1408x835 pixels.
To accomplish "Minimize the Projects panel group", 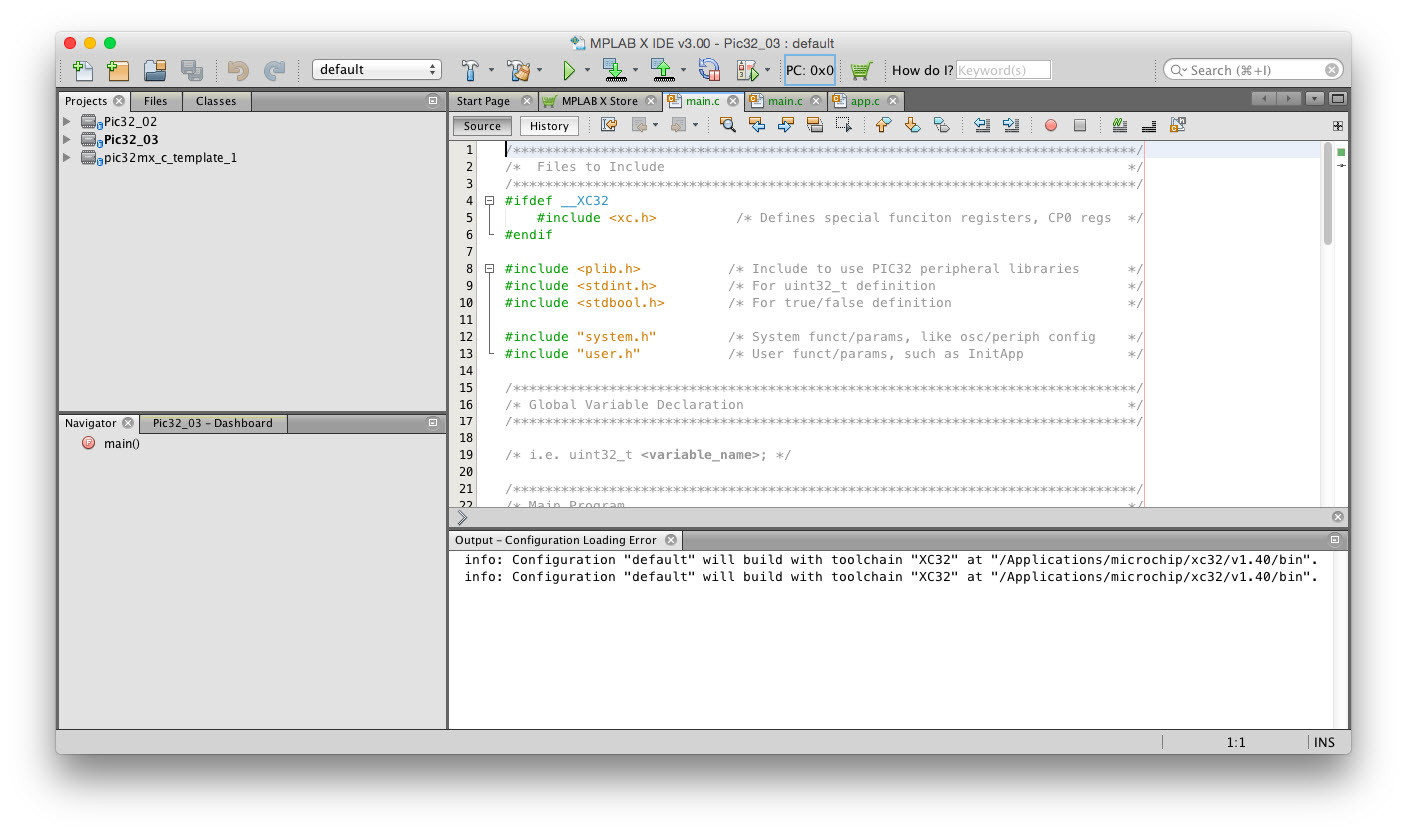I will pyautogui.click(x=433, y=100).
